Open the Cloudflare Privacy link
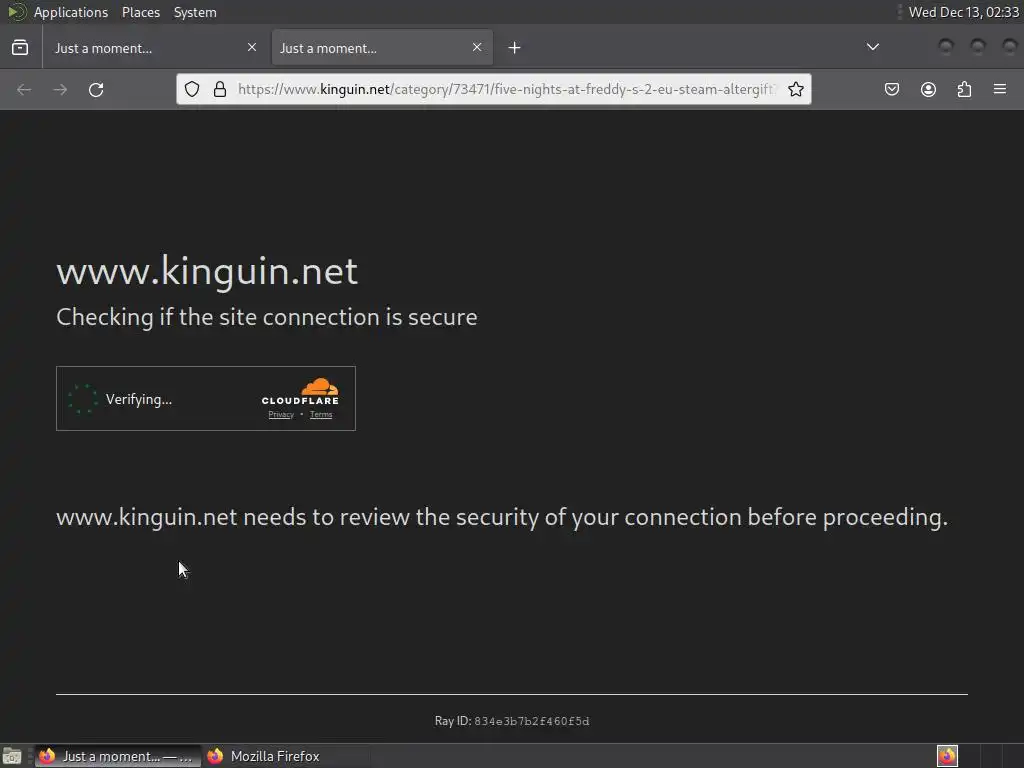1024x768 pixels. (x=281, y=415)
